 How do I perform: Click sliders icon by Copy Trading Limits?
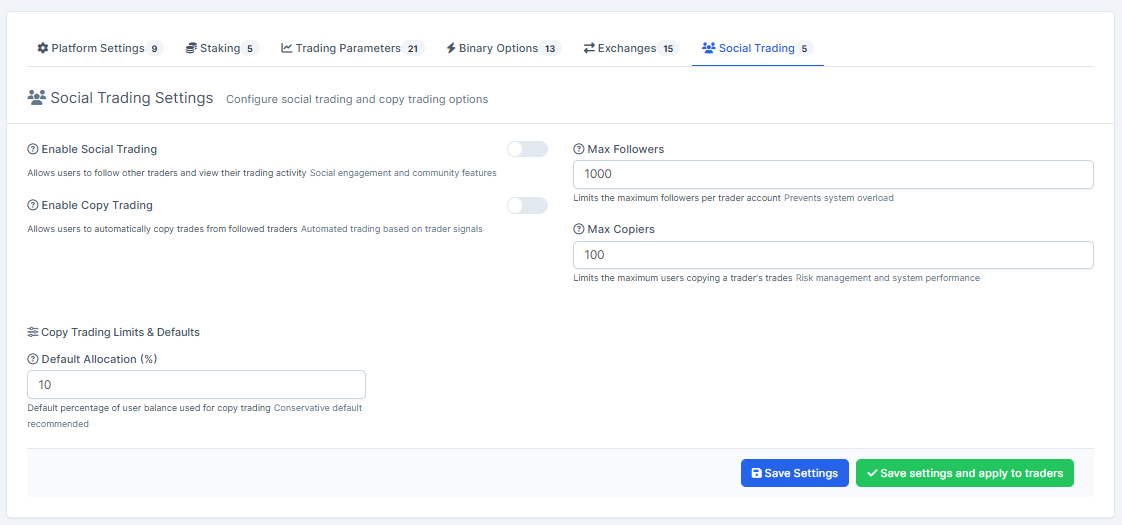[x=33, y=332]
